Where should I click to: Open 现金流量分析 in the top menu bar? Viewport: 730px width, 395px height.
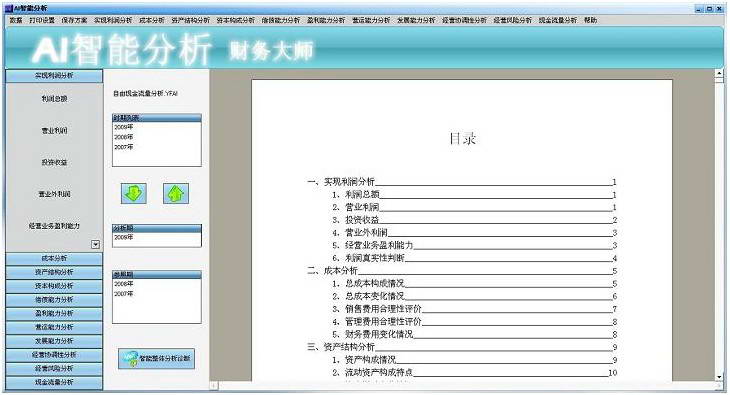pos(558,20)
